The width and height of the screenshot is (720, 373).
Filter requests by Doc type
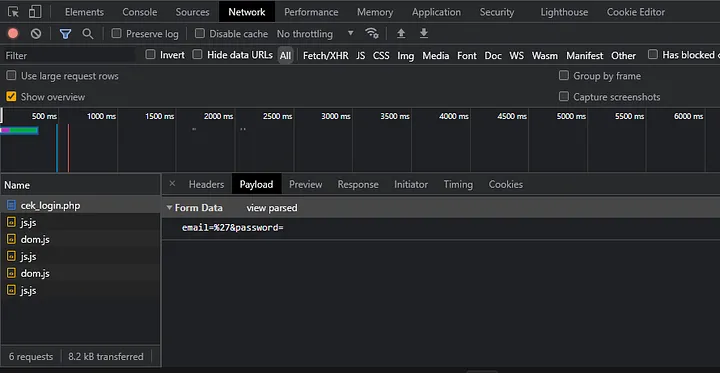point(493,56)
